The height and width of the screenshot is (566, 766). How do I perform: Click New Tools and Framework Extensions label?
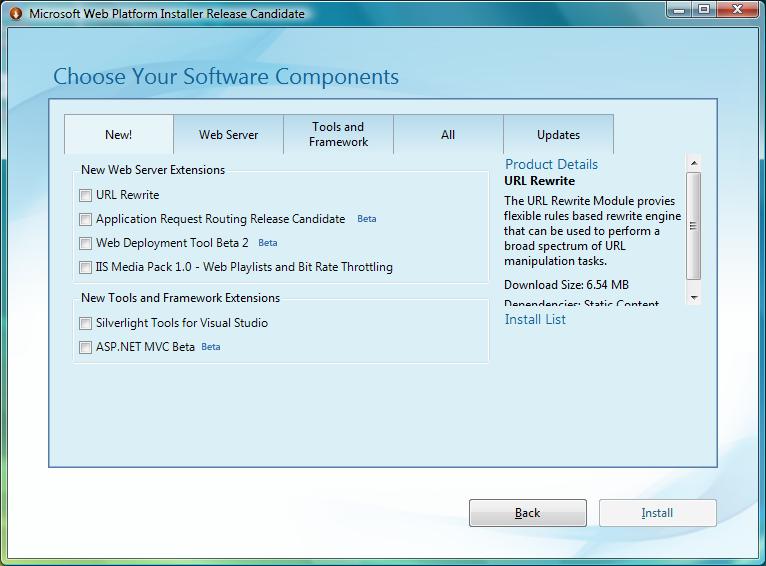pyautogui.click(x=180, y=298)
